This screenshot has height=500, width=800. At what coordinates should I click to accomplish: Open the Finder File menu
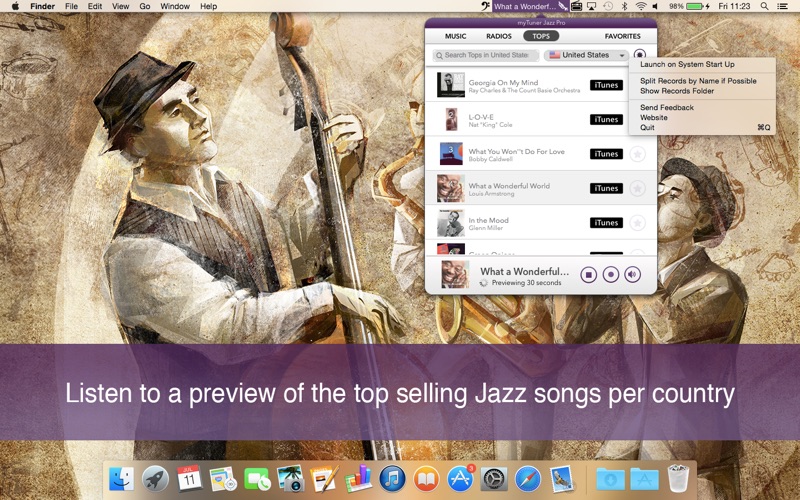[x=71, y=6]
